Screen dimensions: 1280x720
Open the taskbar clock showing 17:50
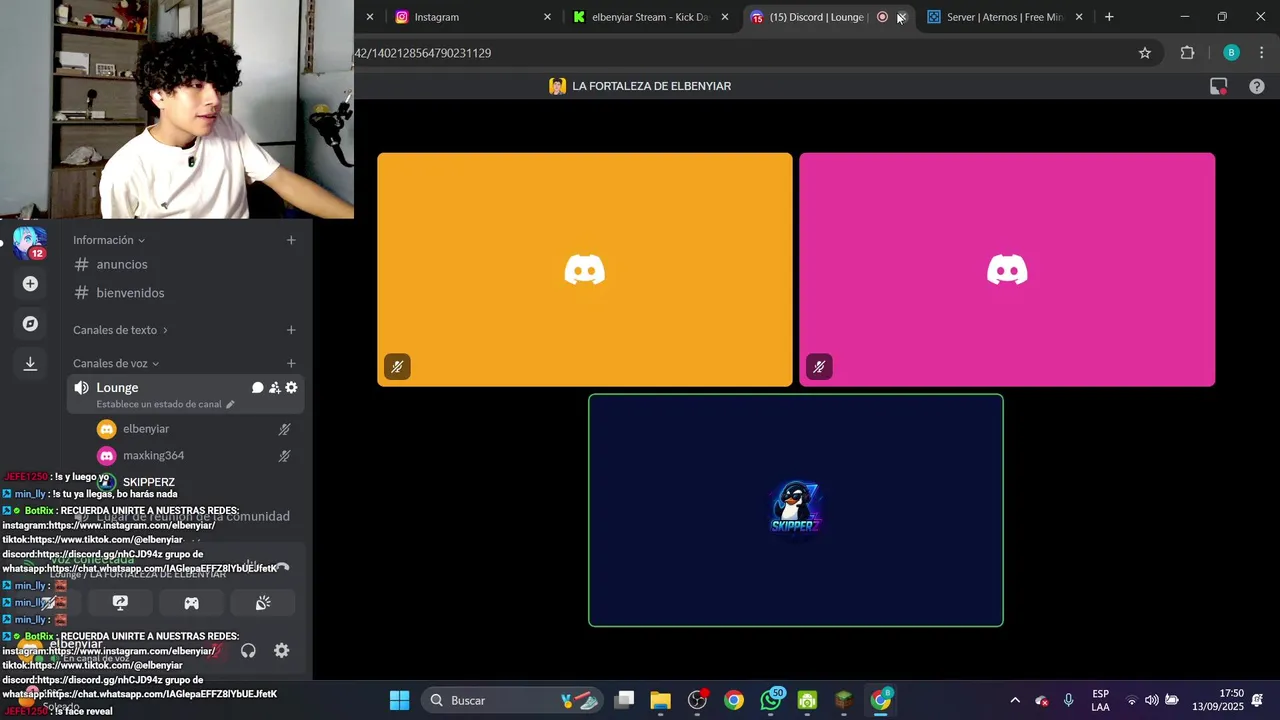(1218, 700)
